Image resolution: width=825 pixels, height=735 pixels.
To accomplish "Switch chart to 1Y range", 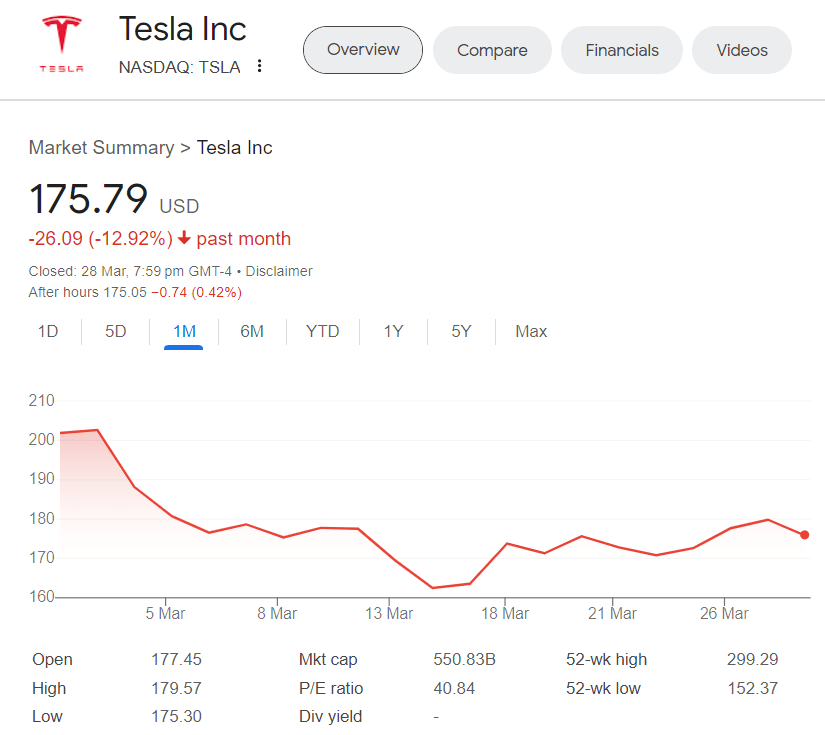I will point(393,332).
